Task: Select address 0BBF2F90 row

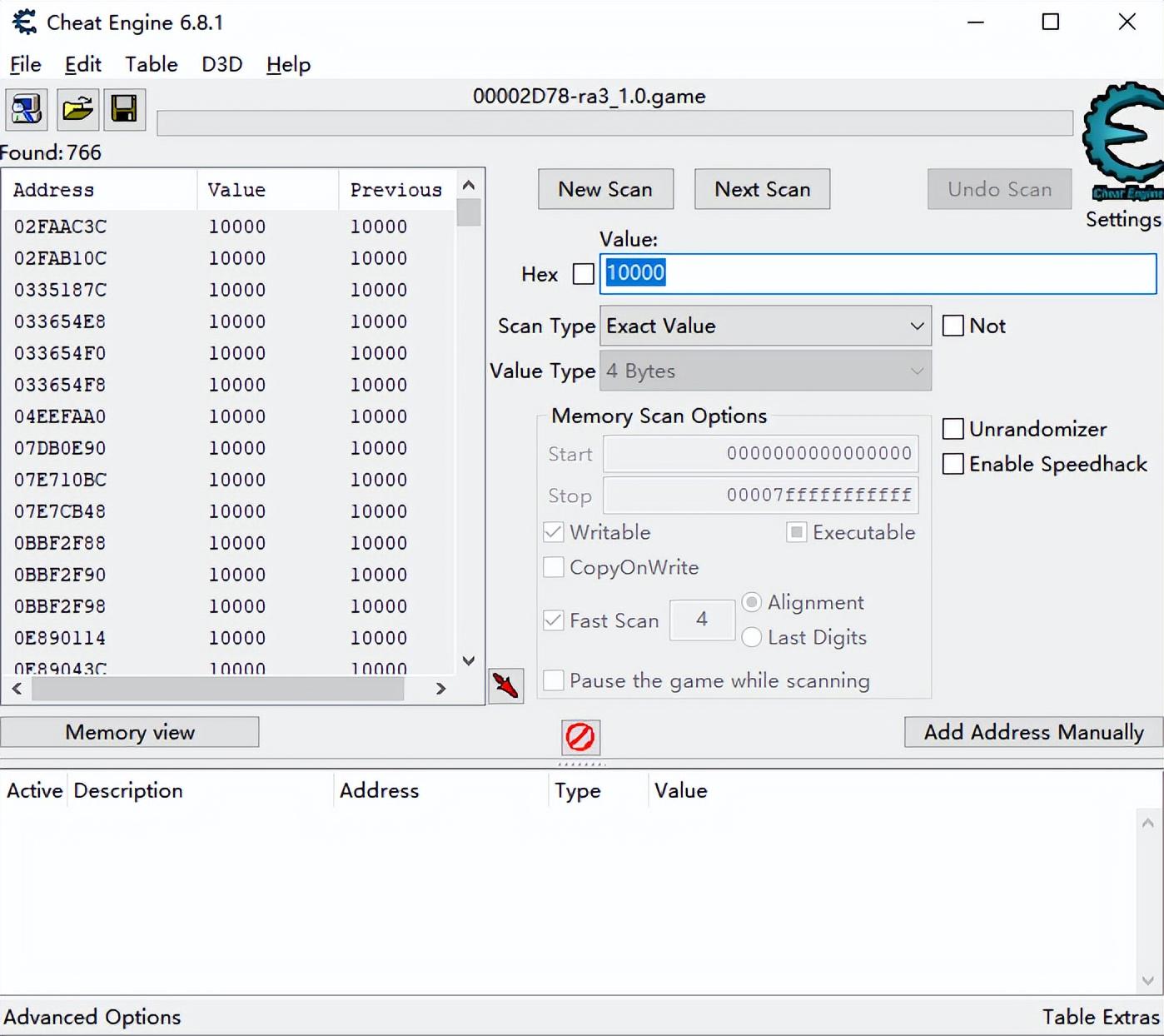Action: tap(228, 575)
